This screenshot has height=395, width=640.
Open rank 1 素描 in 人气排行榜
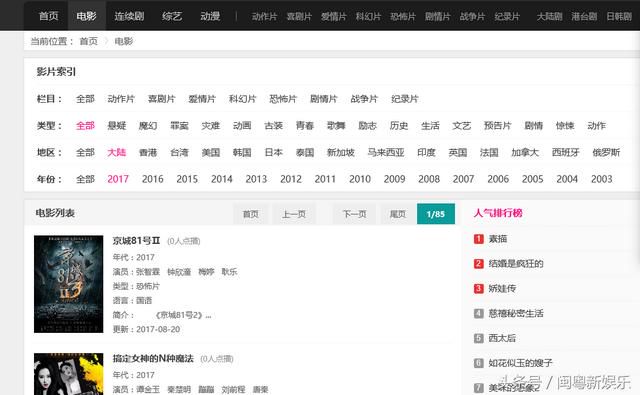point(498,239)
